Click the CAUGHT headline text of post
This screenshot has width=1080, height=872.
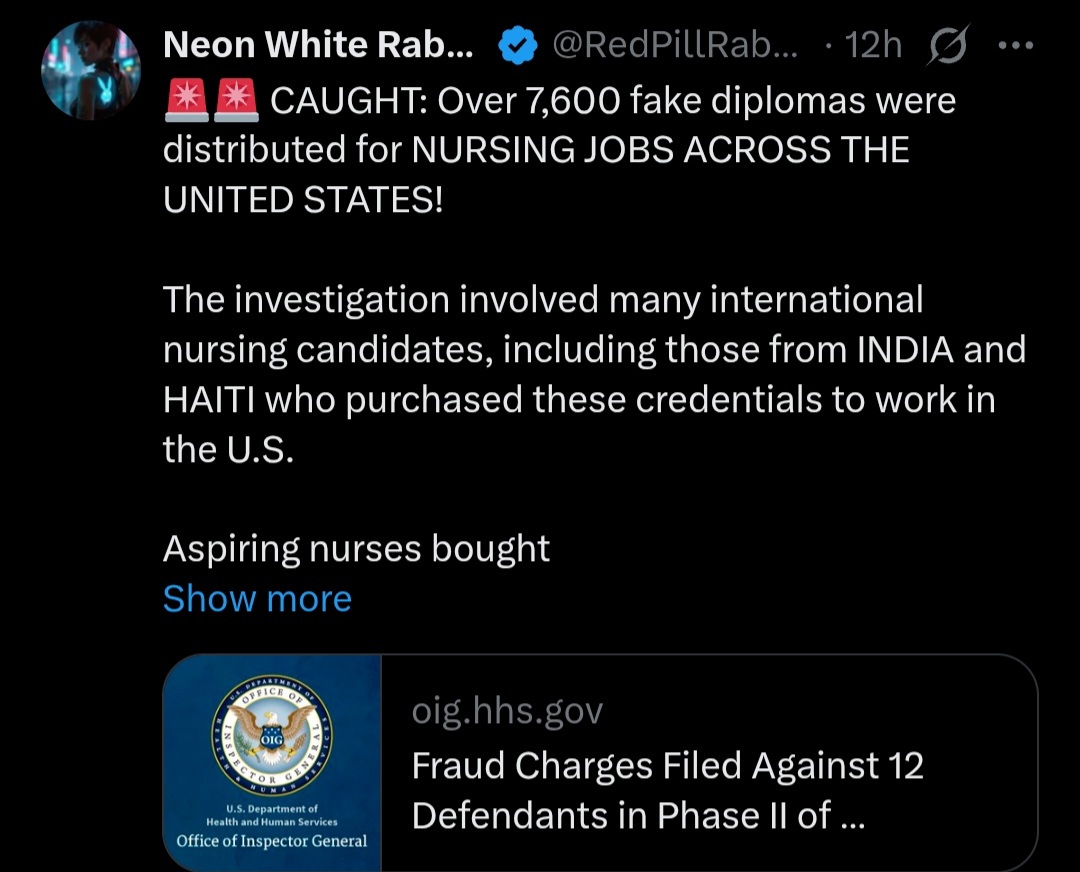tap(612, 101)
